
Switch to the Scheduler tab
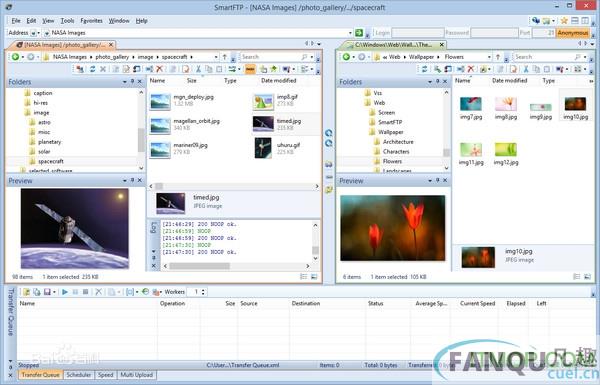click(x=78, y=375)
